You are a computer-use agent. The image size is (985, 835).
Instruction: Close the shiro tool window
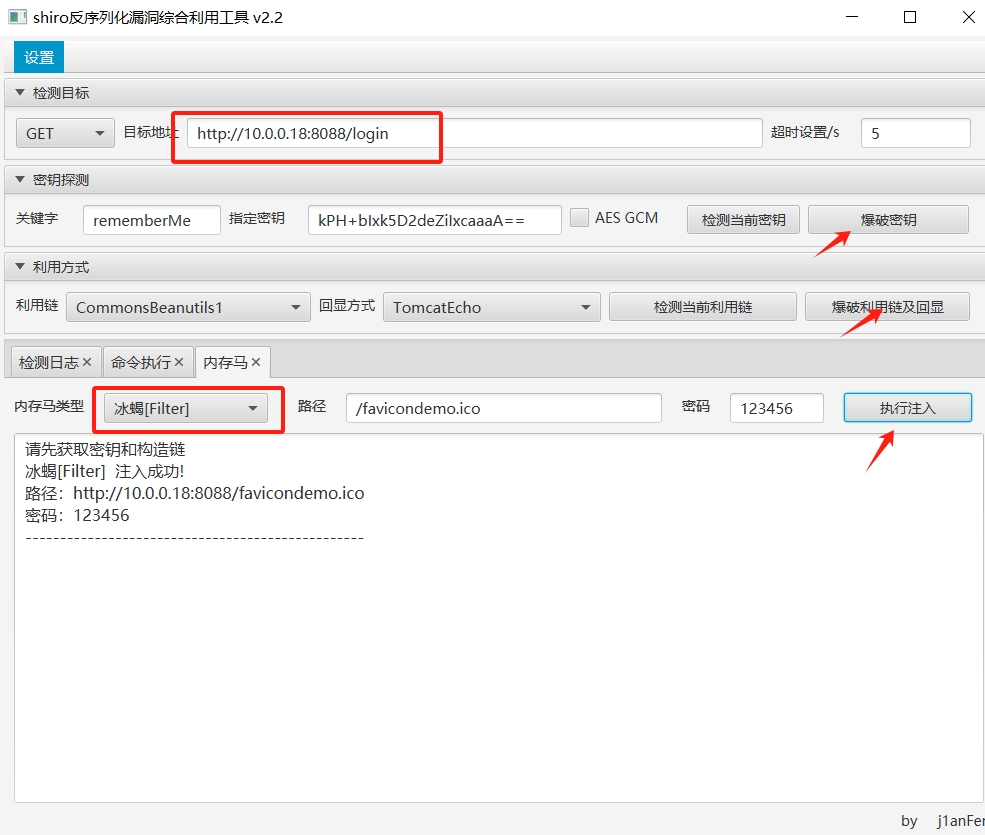click(968, 17)
